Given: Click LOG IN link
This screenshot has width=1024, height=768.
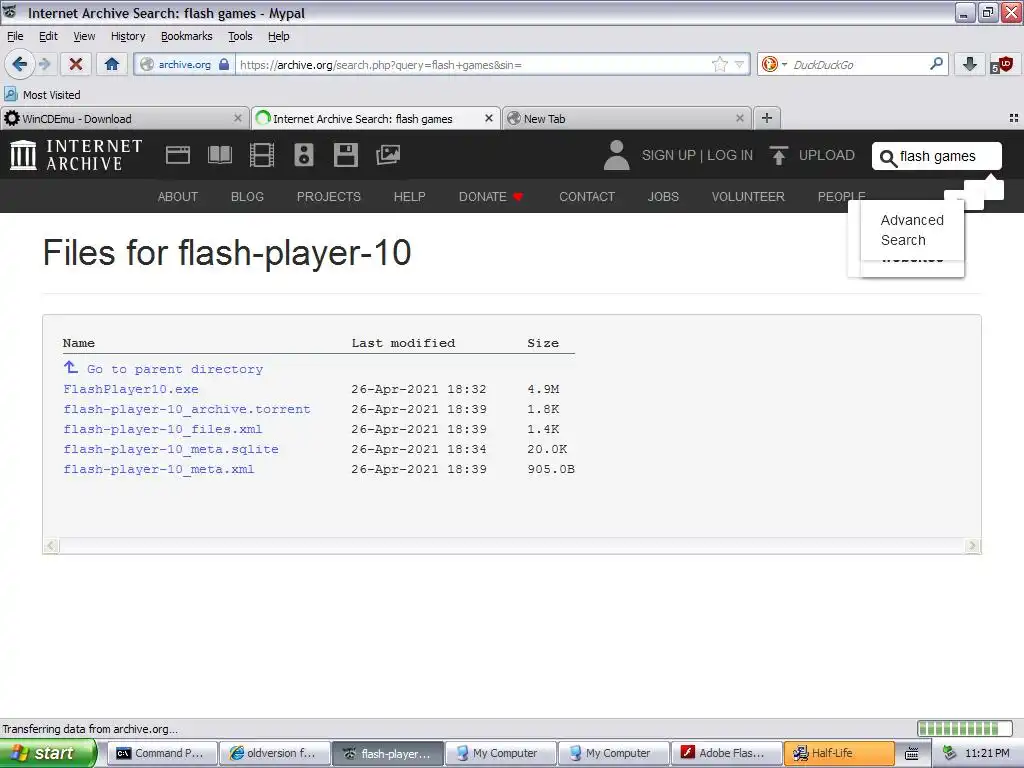Looking at the screenshot, I should pyautogui.click(x=729, y=155).
